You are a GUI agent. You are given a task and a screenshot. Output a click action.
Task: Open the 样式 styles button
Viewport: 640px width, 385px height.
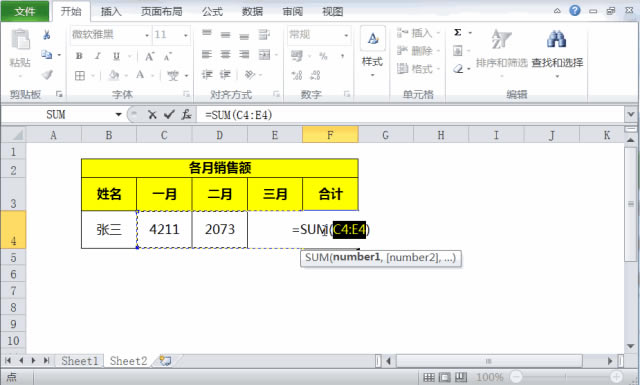372,51
